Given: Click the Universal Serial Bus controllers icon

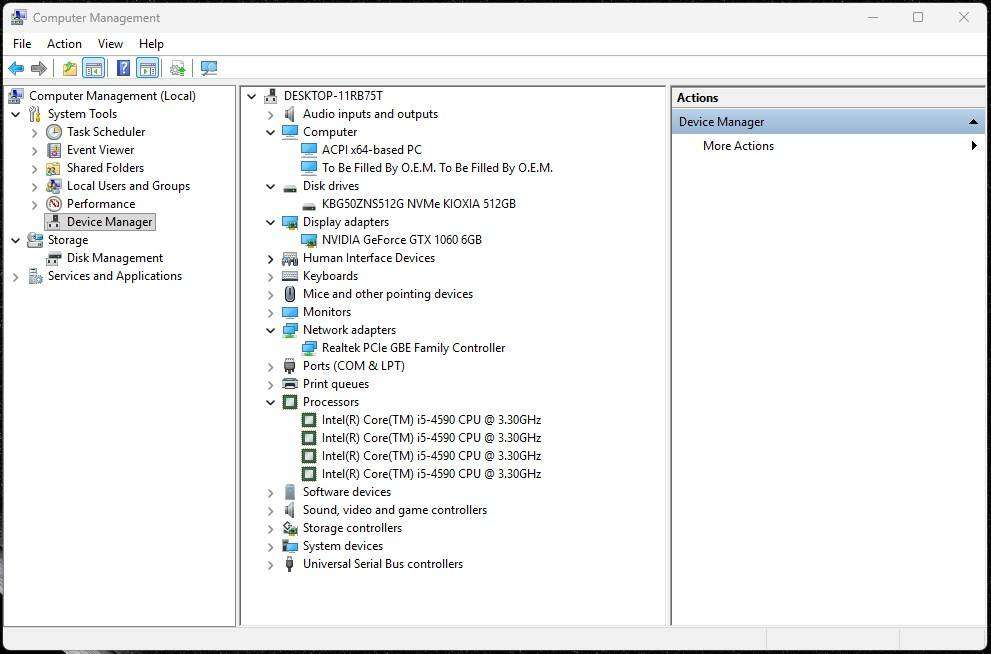Looking at the screenshot, I should pos(289,564).
